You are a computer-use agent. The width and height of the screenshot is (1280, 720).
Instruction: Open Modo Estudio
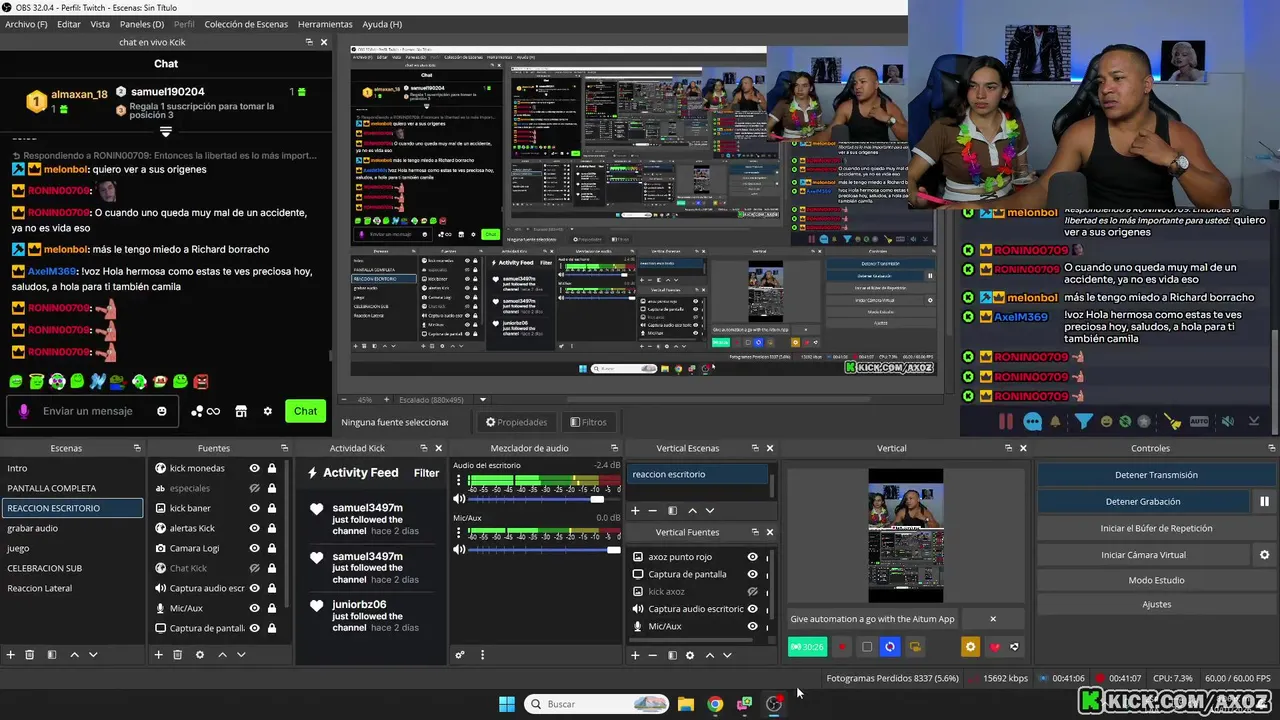click(1156, 580)
